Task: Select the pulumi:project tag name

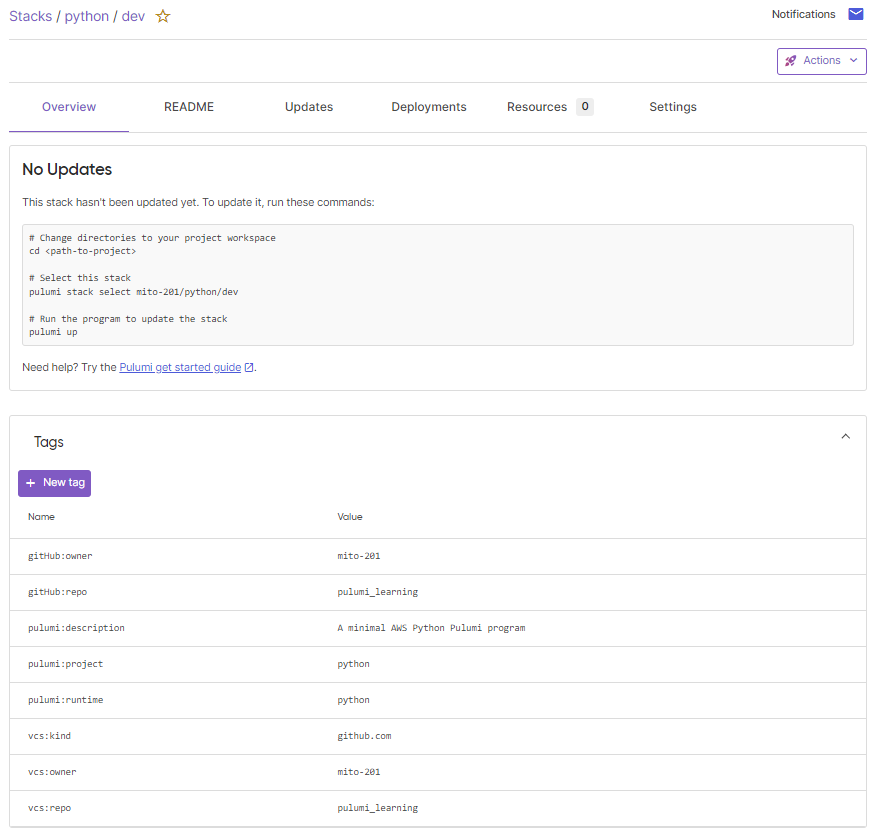Action: (65, 664)
